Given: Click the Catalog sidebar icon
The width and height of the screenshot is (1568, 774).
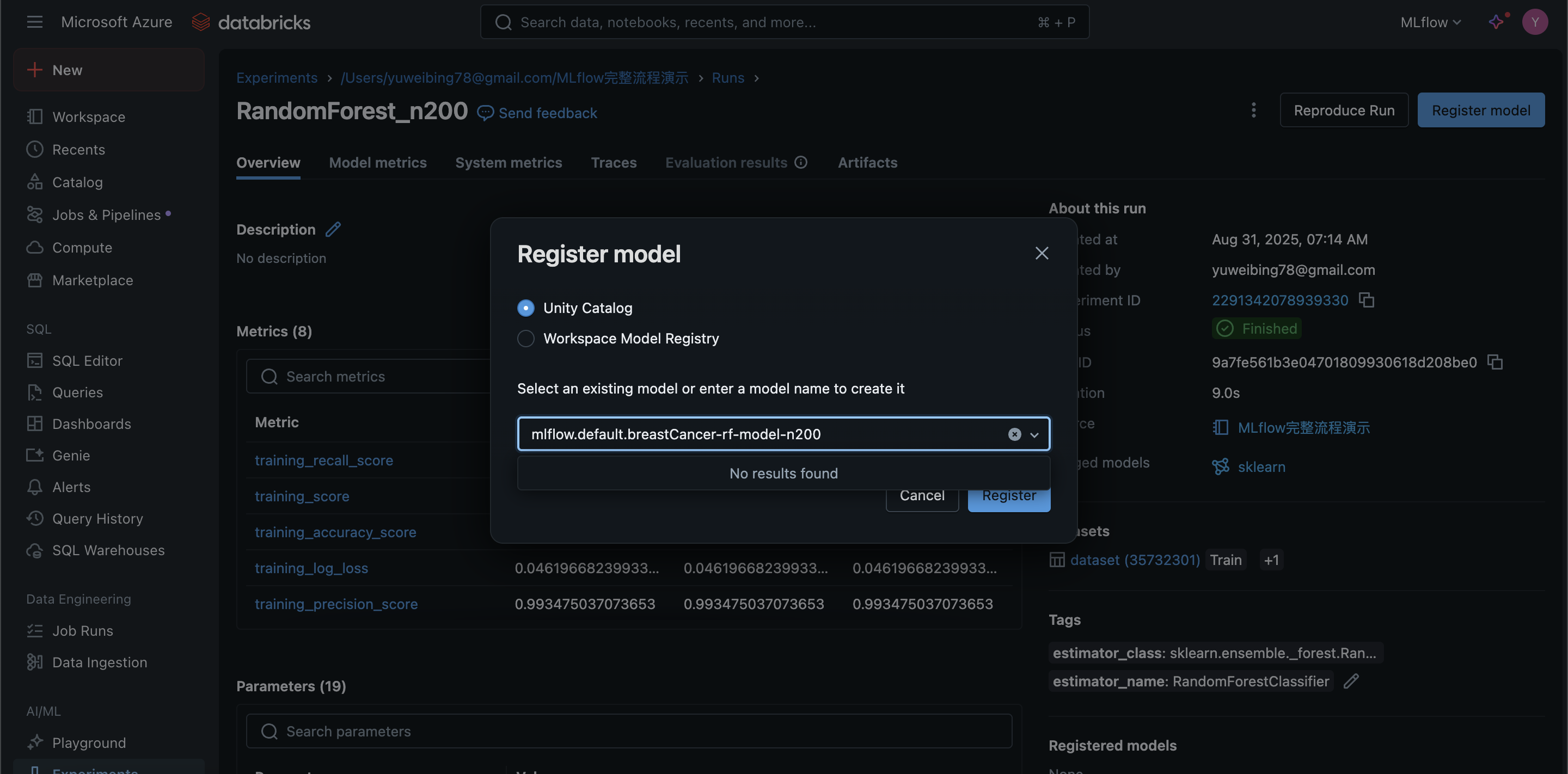Looking at the screenshot, I should (35, 182).
